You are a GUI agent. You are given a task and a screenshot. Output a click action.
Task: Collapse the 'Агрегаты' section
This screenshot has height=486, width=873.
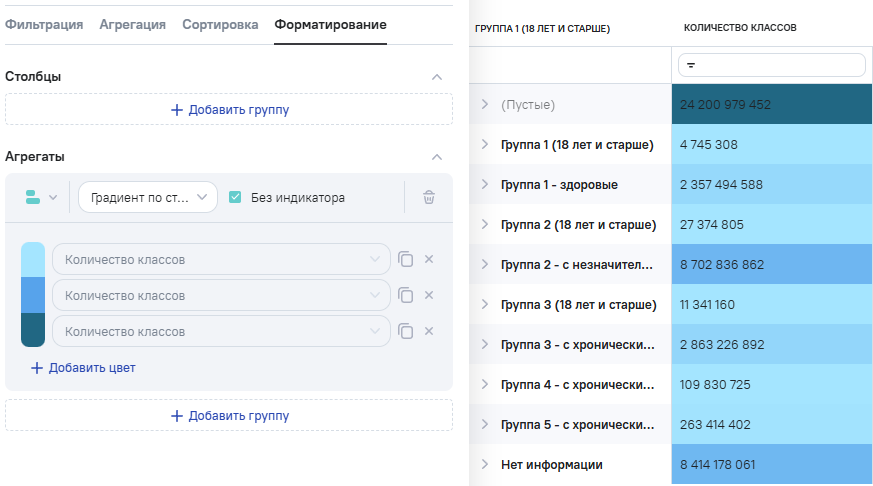click(436, 157)
